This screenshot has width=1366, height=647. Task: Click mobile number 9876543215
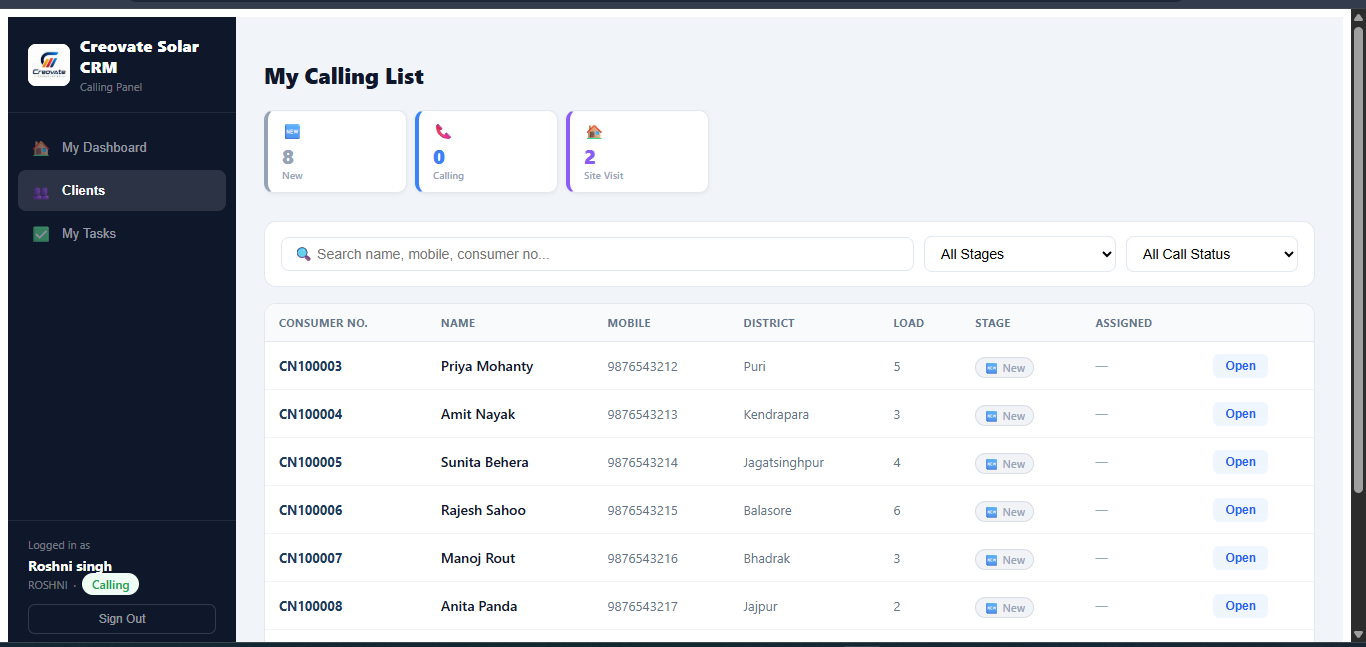tap(642, 510)
